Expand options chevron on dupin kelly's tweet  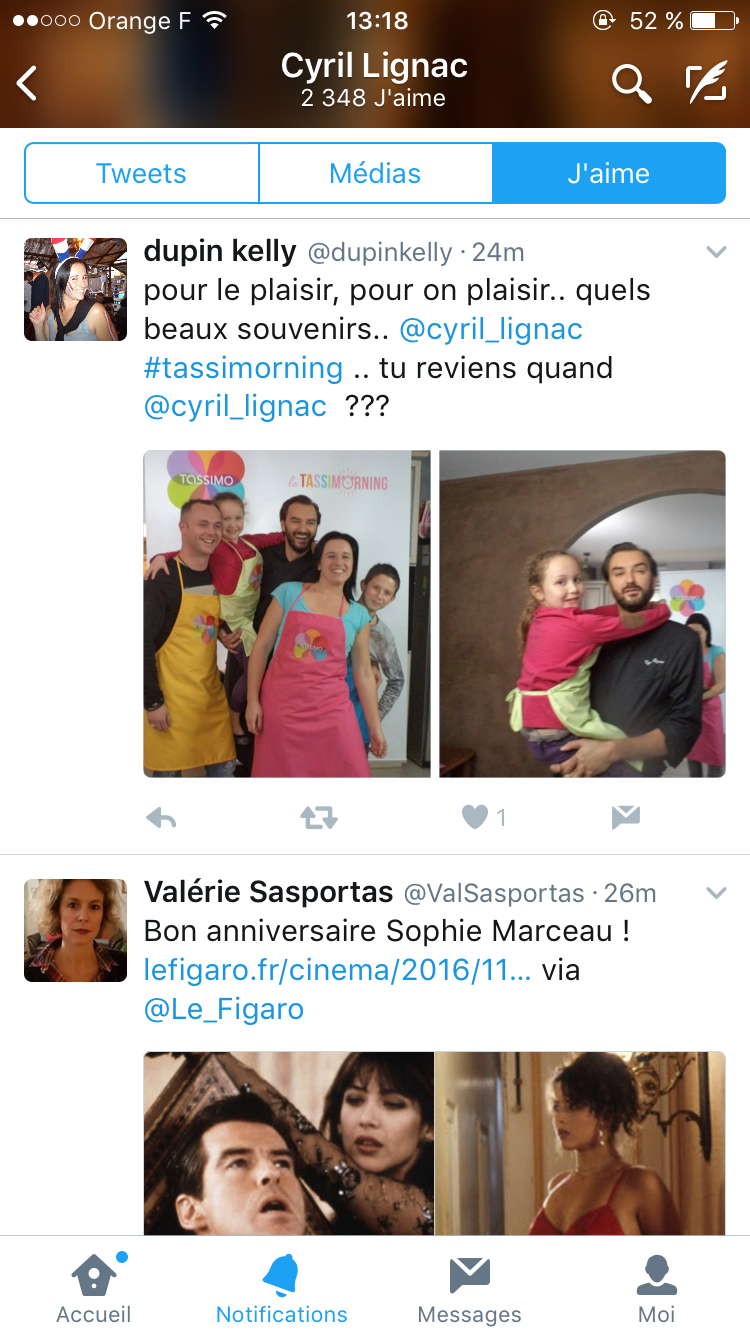(716, 252)
